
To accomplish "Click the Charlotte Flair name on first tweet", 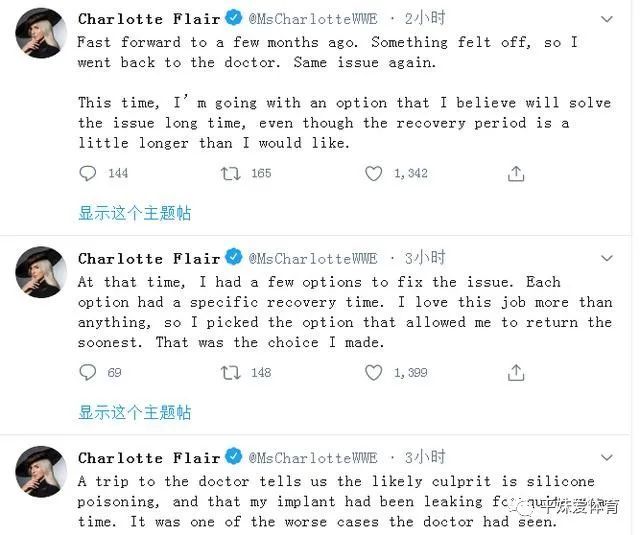I will (x=149, y=19).
